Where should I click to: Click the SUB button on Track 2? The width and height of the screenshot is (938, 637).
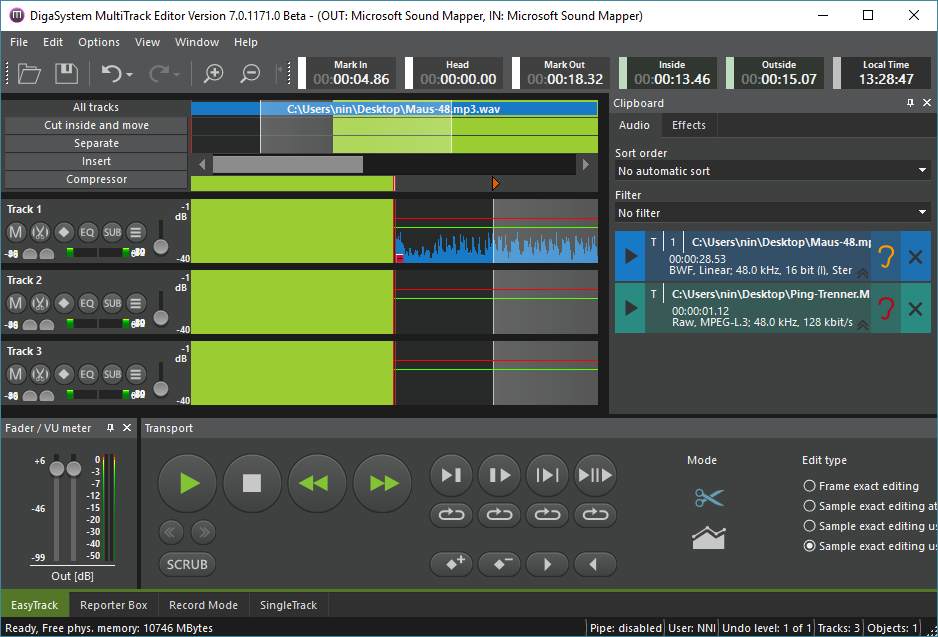(x=112, y=303)
